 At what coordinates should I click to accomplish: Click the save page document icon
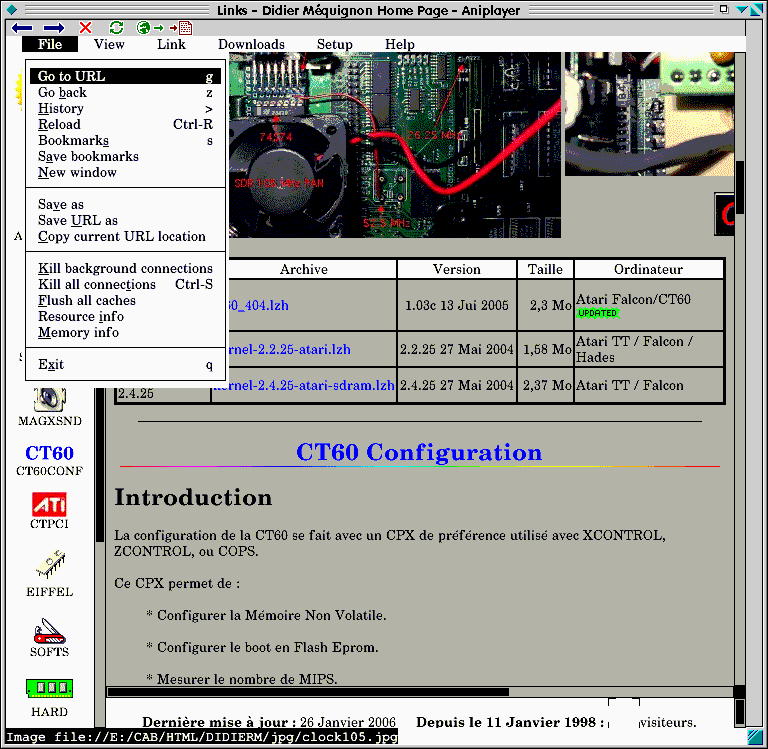[181, 28]
